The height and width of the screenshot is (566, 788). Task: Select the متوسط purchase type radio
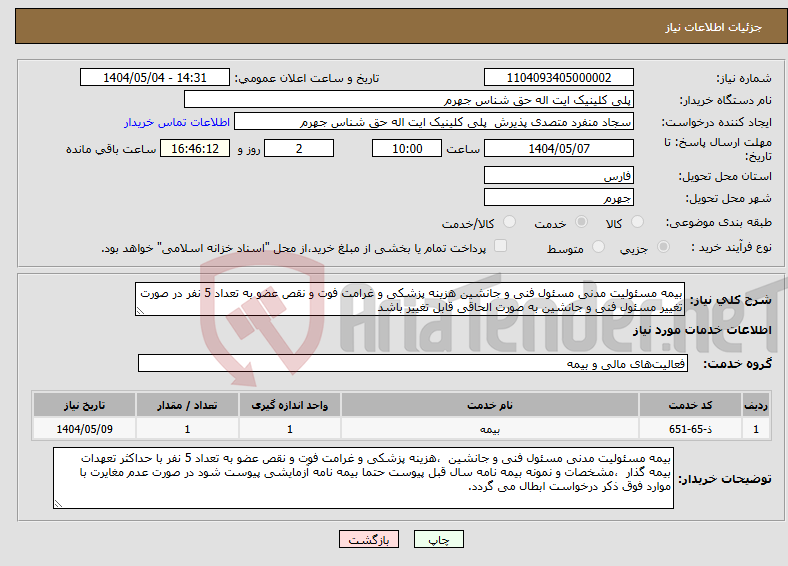[598, 247]
